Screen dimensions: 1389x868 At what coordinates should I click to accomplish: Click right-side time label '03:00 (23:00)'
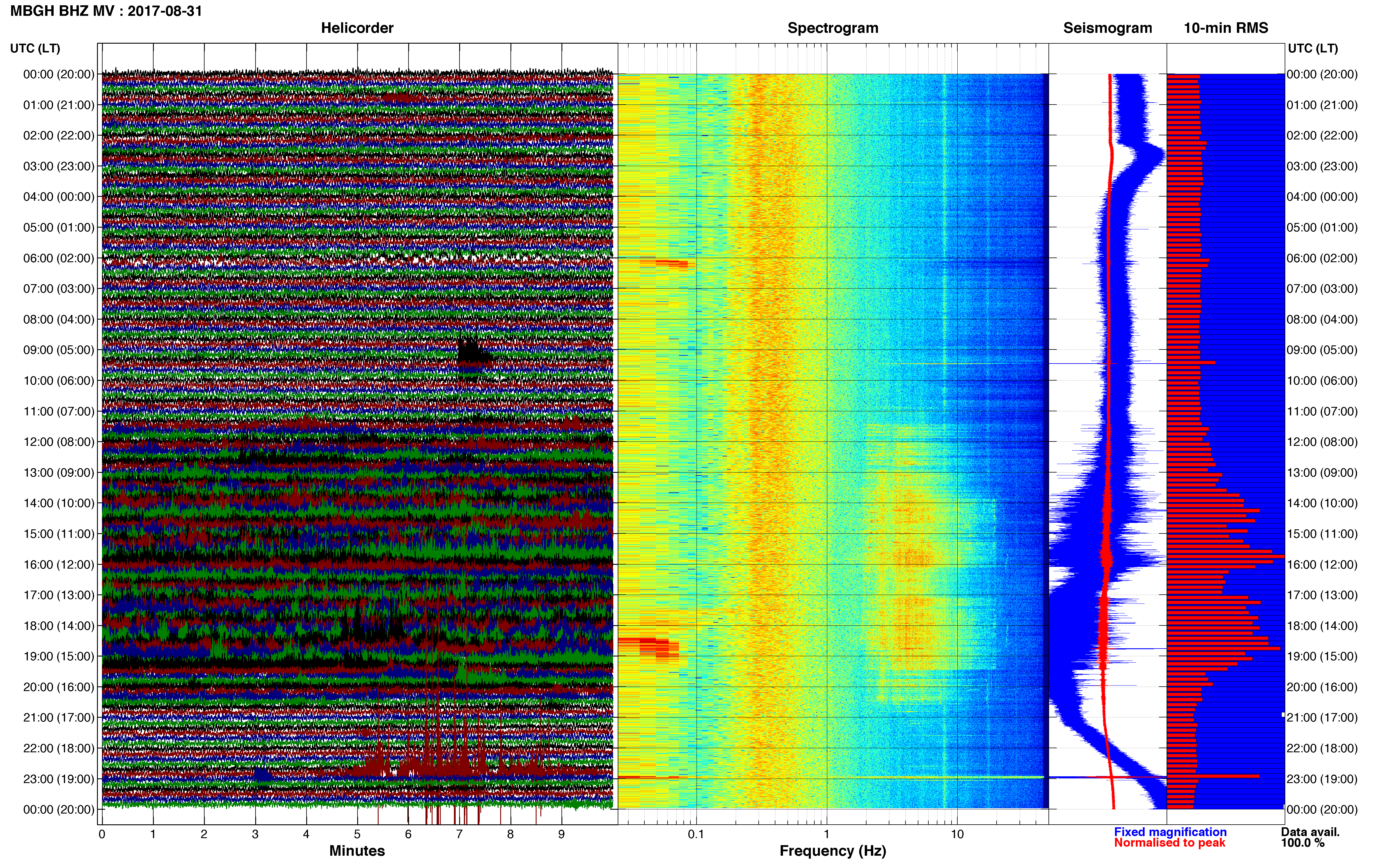[x=1322, y=166]
